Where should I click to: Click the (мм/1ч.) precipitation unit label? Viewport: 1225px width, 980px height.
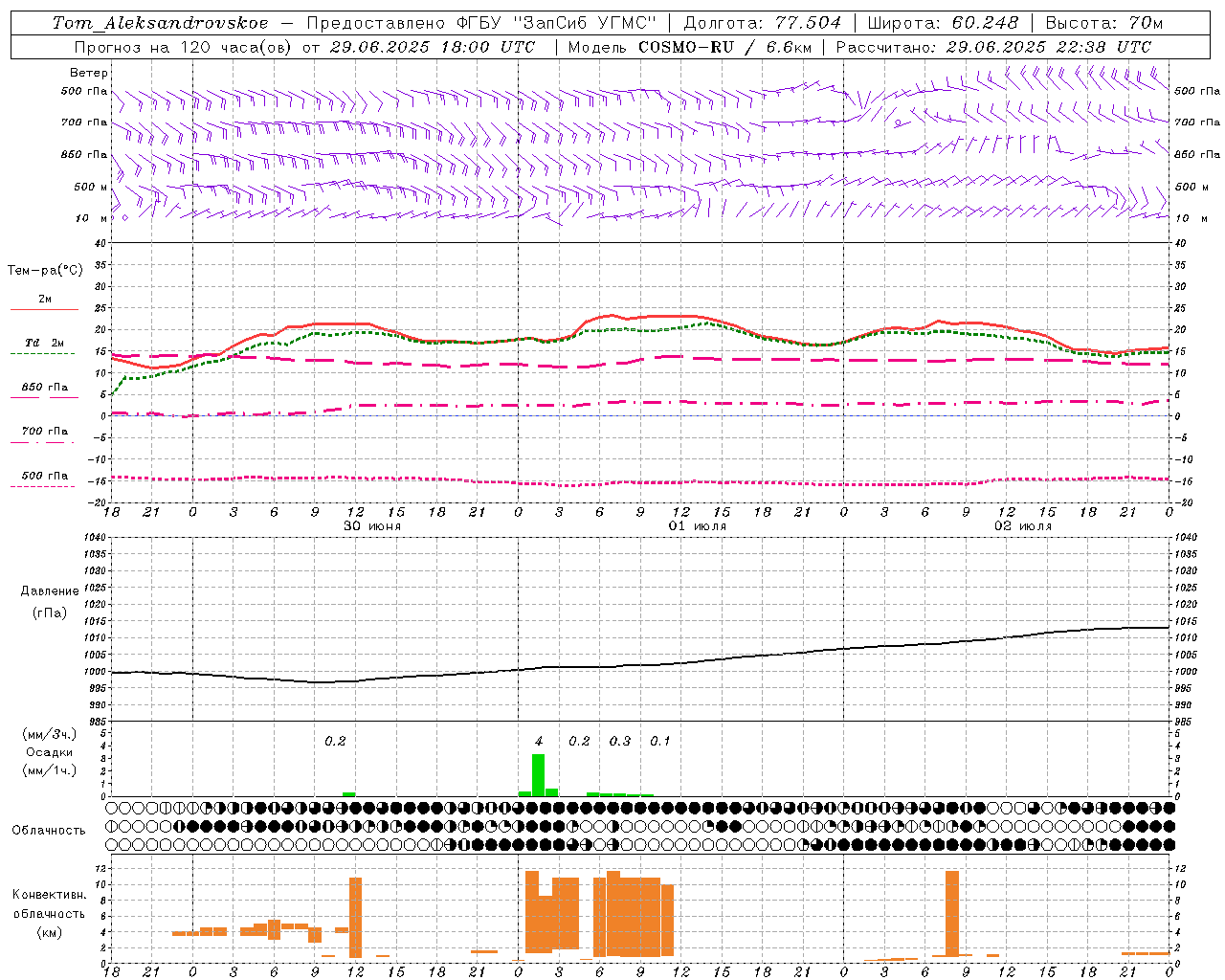[x=50, y=770]
